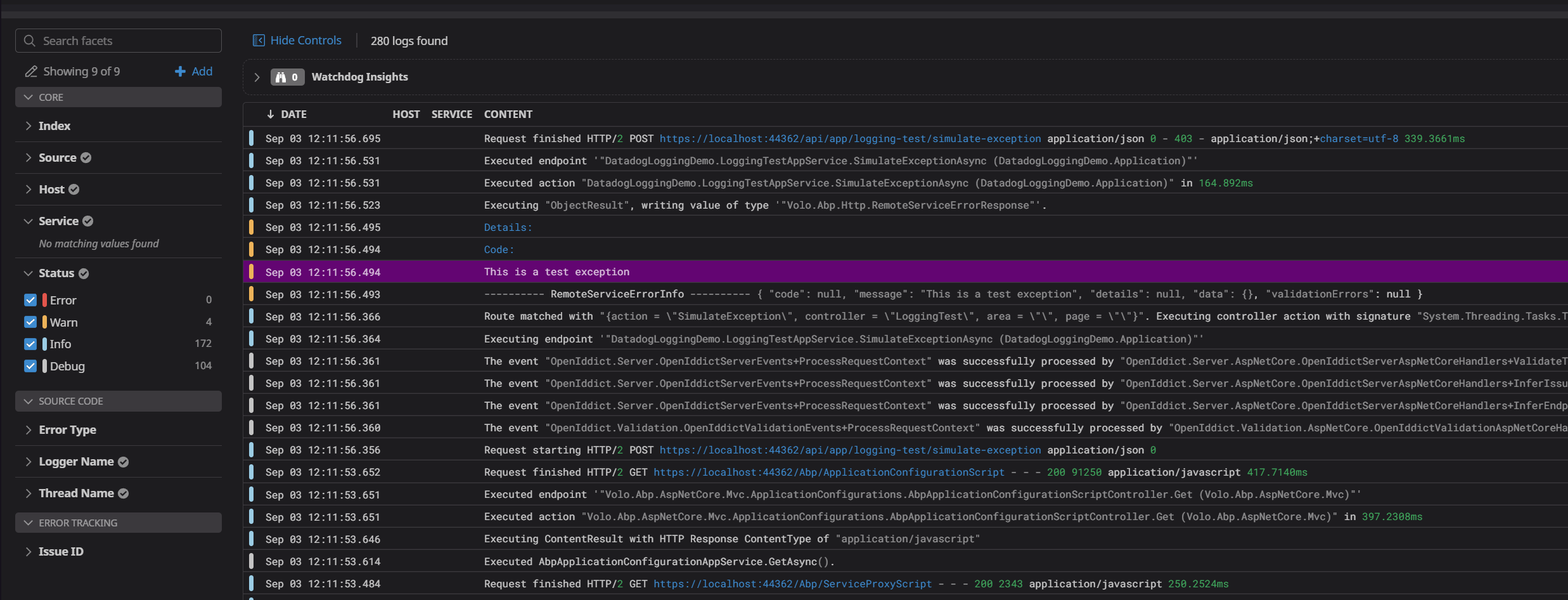Click the DATE column sort arrow icon

(271, 114)
